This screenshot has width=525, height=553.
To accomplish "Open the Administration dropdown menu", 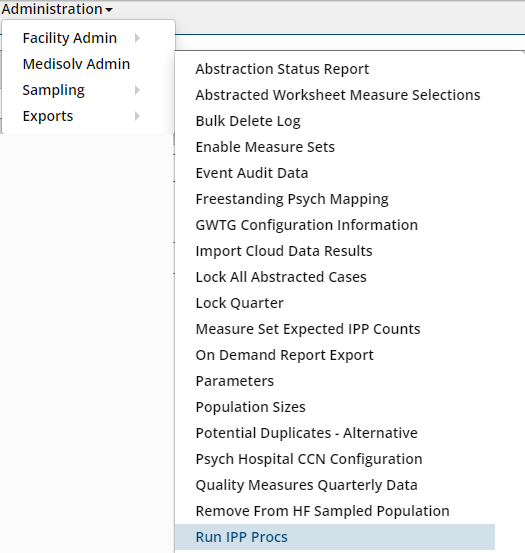I will click(57, 9).
